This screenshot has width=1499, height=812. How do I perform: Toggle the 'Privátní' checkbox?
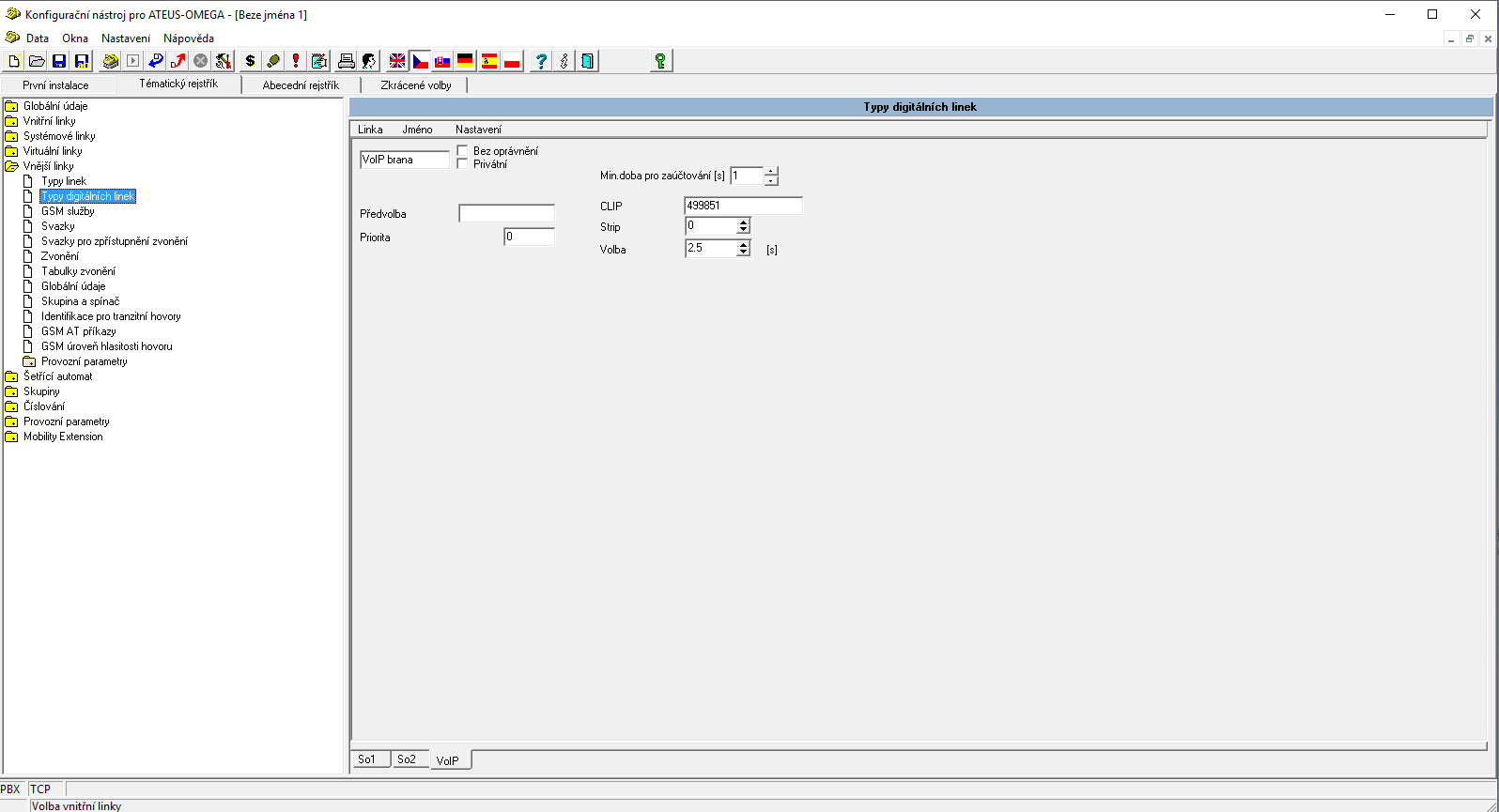(462, 164)
